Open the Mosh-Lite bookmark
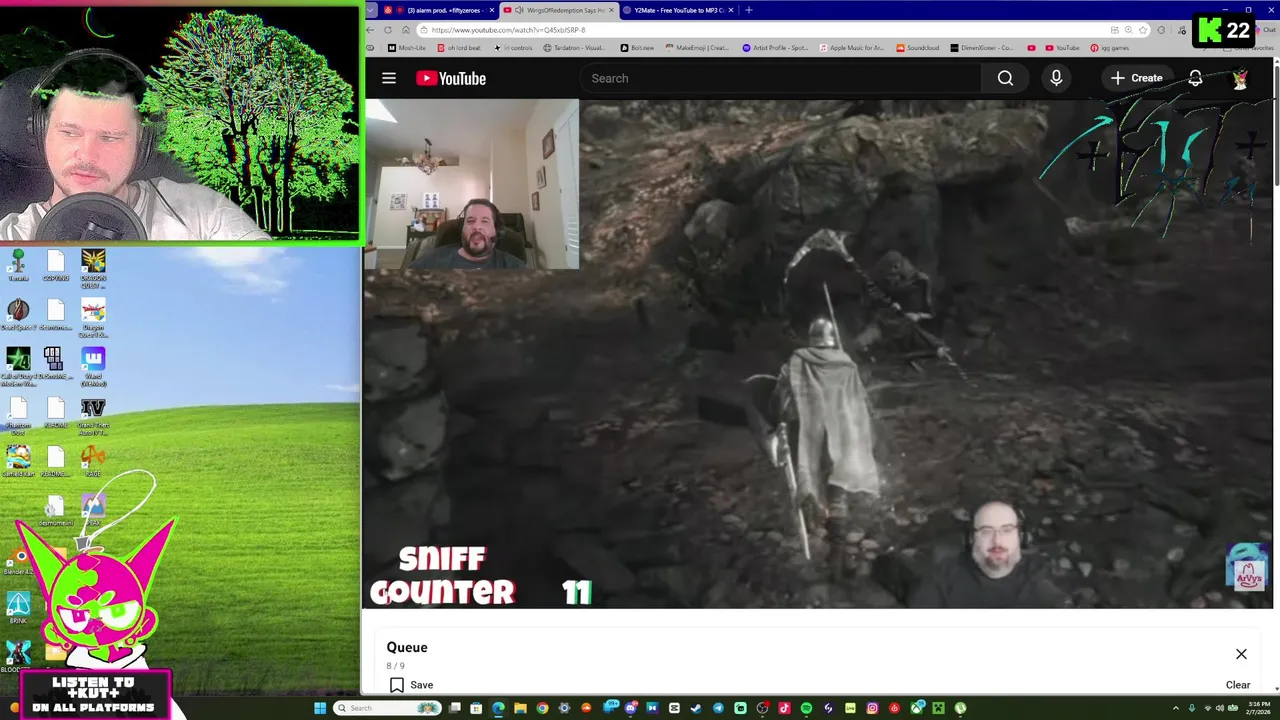Screen dimensions: 1280x720 coord(406,48)
